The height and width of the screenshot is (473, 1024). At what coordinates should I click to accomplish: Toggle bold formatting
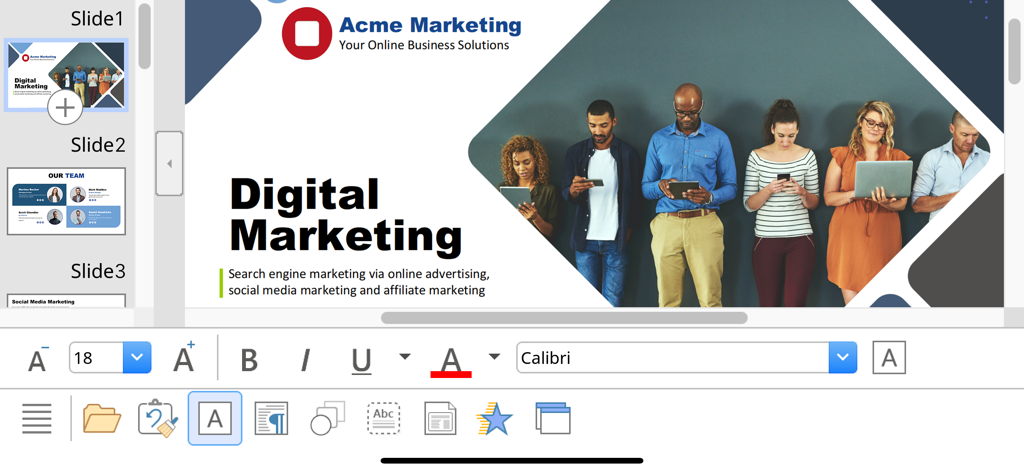(249, 359)
